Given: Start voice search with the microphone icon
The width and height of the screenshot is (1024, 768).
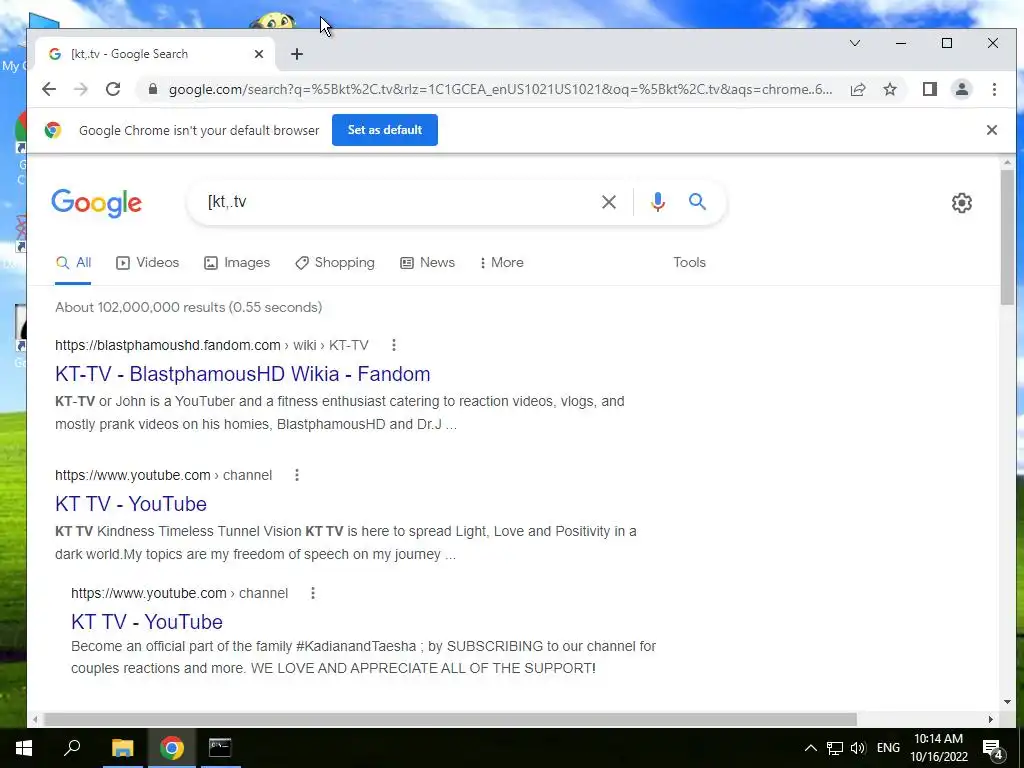Looking at the screenshot, I should (658, 202).
